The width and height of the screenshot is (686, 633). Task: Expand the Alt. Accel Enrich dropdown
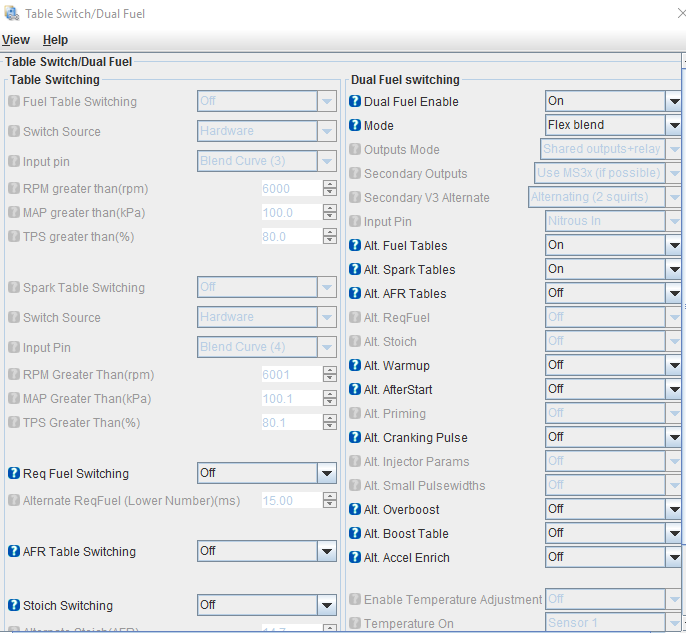click(x=613, y=557)
